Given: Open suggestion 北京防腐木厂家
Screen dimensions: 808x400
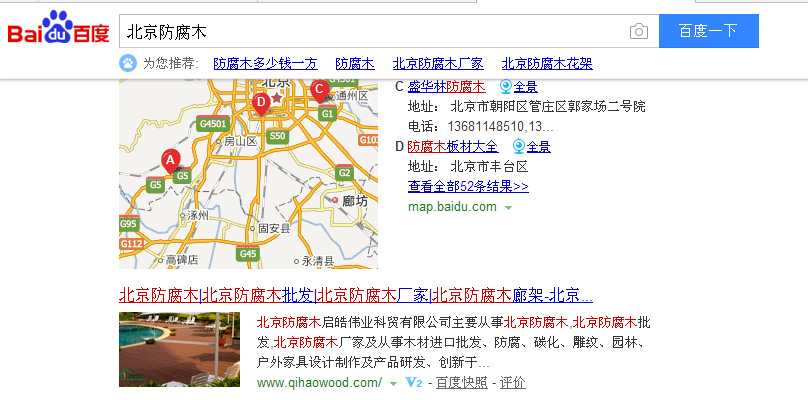Looking at the screenshot, I should pyautogui.click(x=438, y=64).
